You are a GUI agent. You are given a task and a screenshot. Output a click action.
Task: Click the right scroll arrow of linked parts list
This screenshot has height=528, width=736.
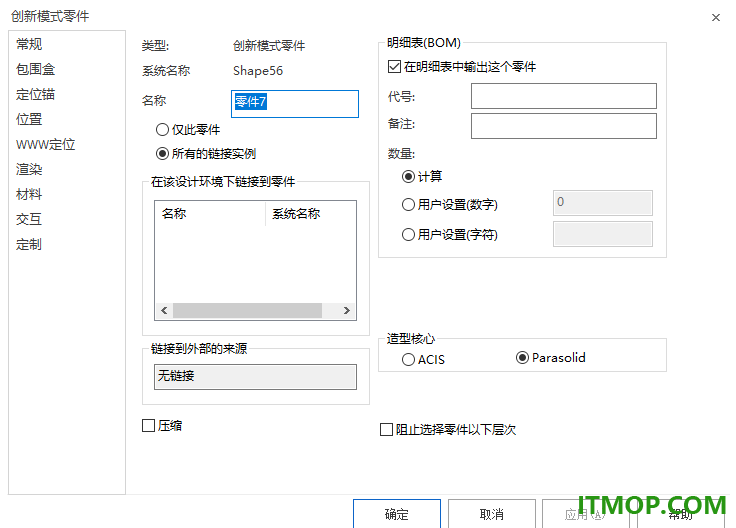346,311
